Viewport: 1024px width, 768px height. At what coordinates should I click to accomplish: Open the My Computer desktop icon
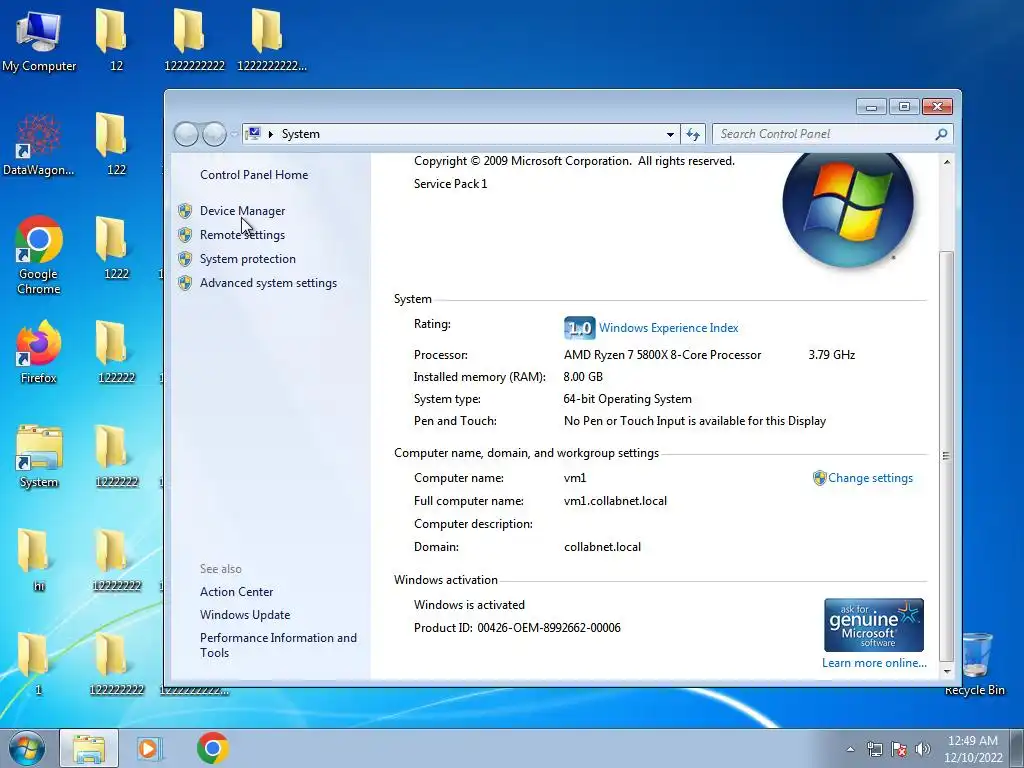coord(39,39)
